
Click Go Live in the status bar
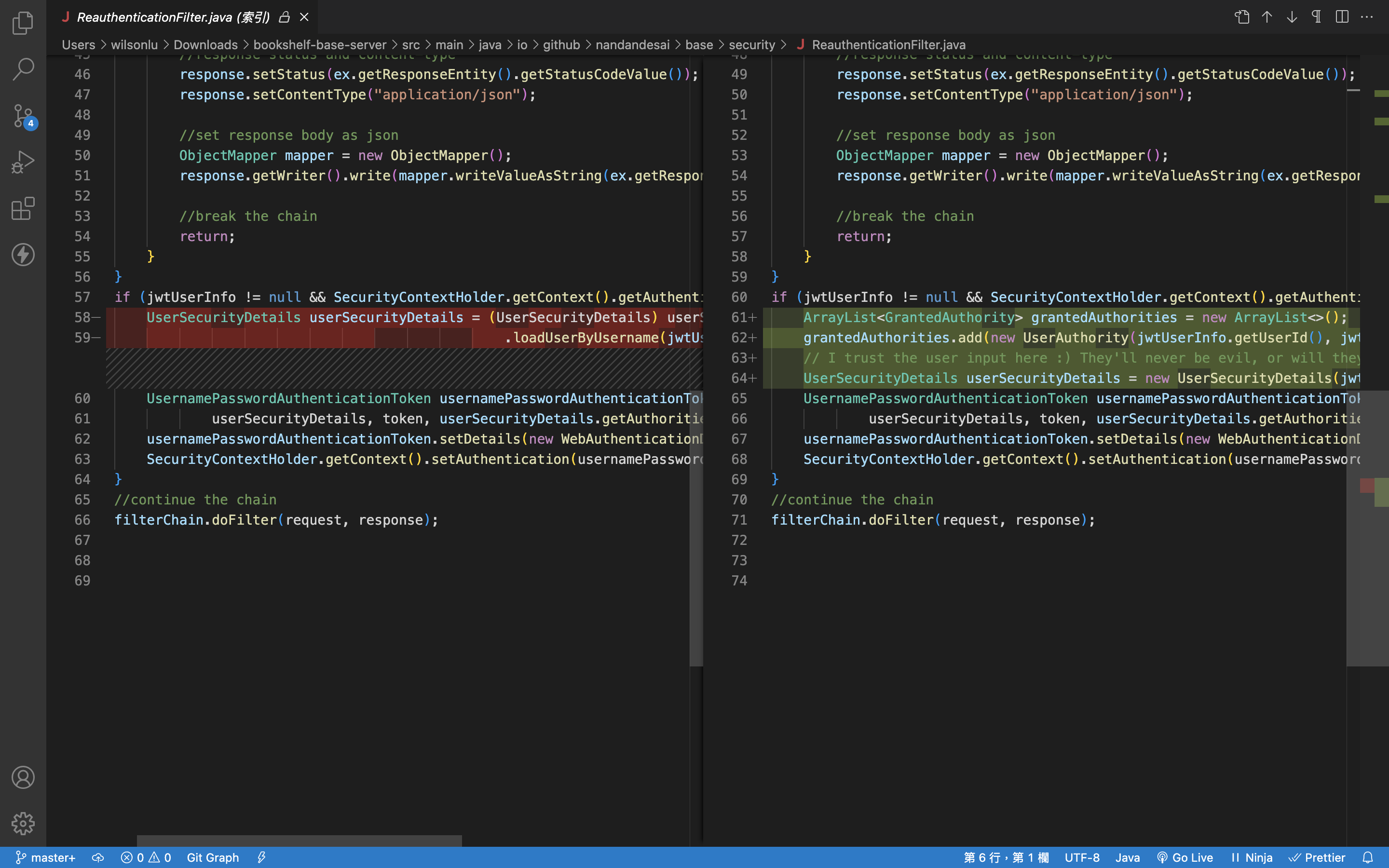pyautogui.click(x=1185, y=858)
